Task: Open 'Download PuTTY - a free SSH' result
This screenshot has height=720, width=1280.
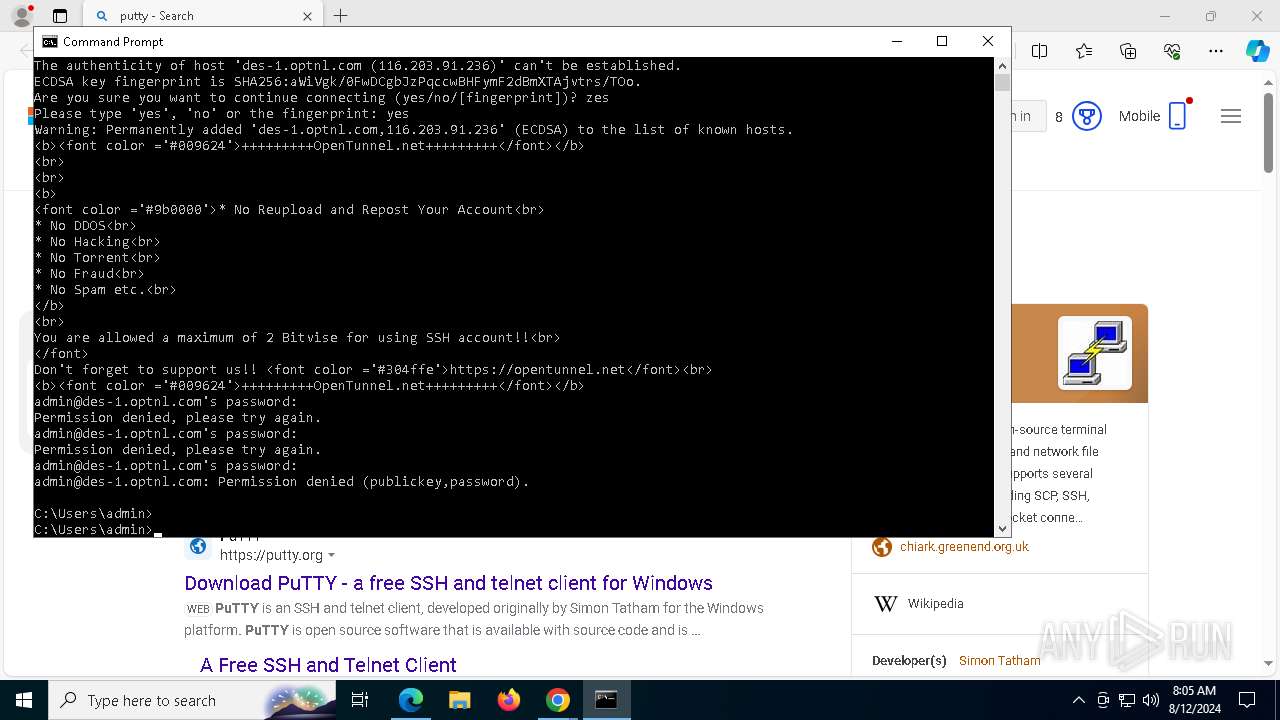Action: click(448, 583)
